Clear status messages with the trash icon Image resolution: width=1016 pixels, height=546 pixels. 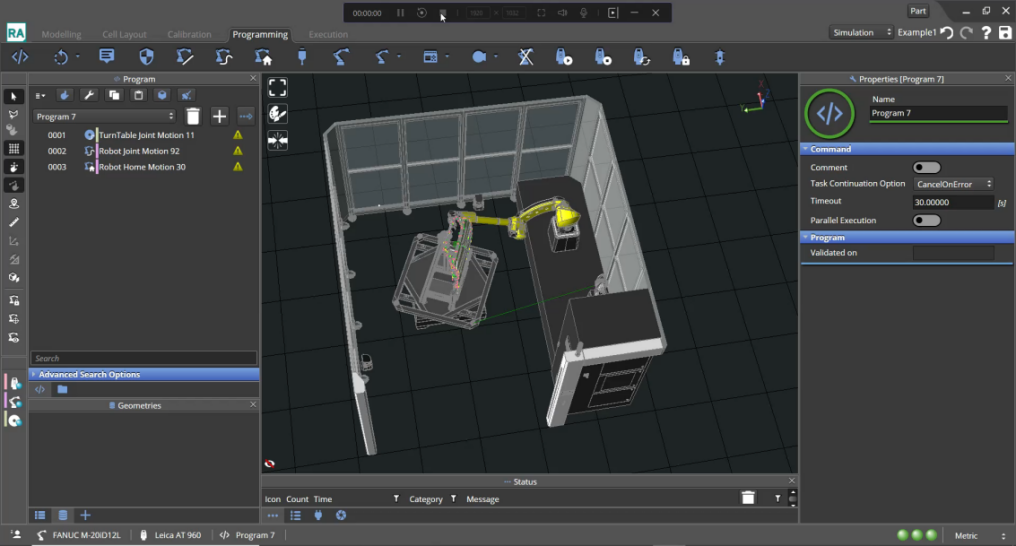pos(747,498)
